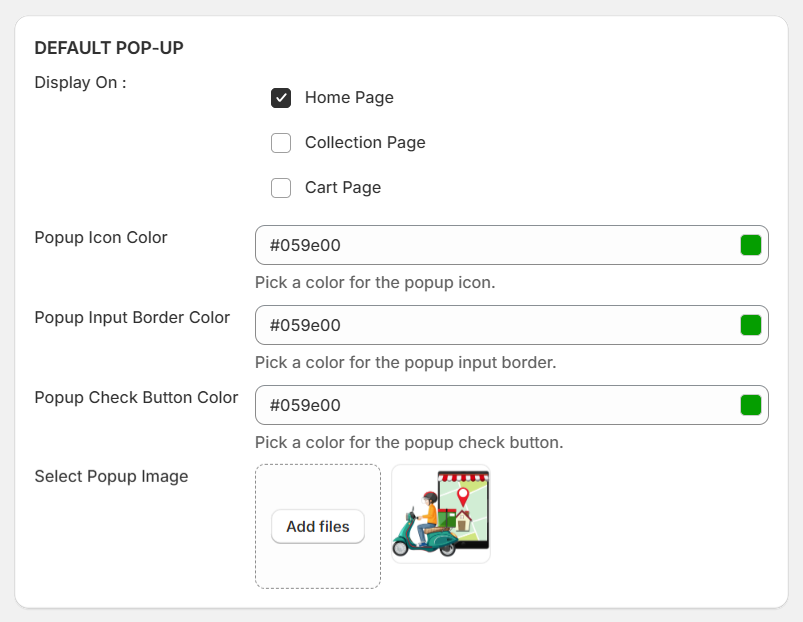Open Popup Input Border Color swatch

tap(751, 325)
